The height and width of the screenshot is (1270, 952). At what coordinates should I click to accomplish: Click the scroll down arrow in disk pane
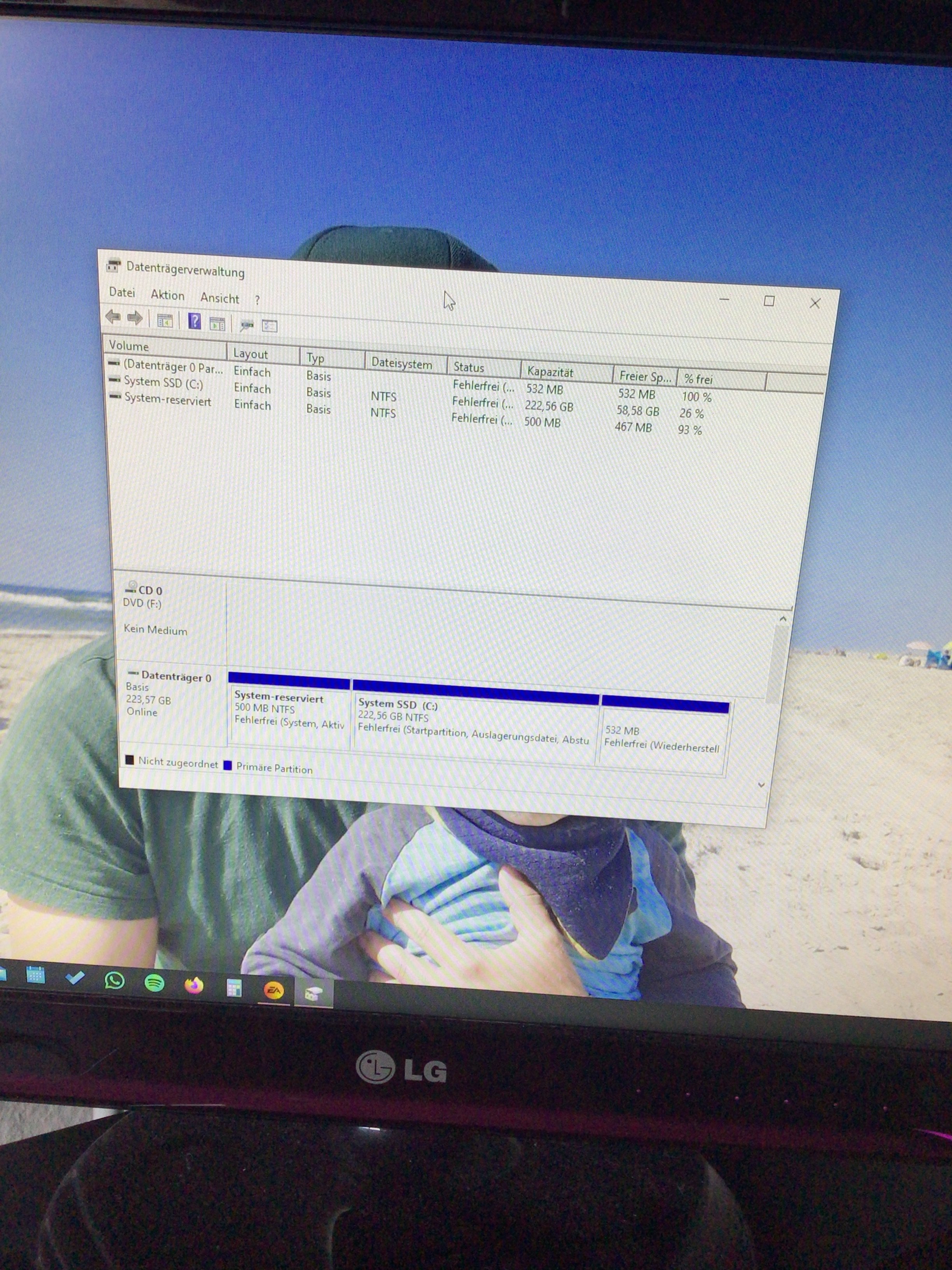tap(761, 785)
